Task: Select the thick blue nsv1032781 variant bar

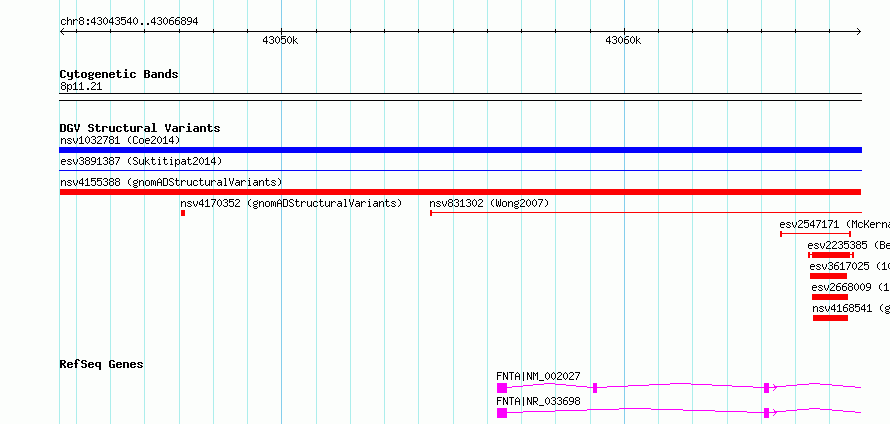Action: click(460, 150)
